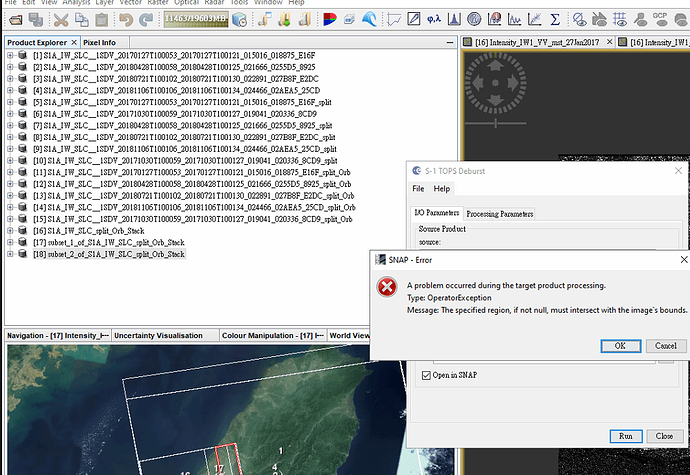Select product [2] ending 0255D5_8925

tap(174, 67)
